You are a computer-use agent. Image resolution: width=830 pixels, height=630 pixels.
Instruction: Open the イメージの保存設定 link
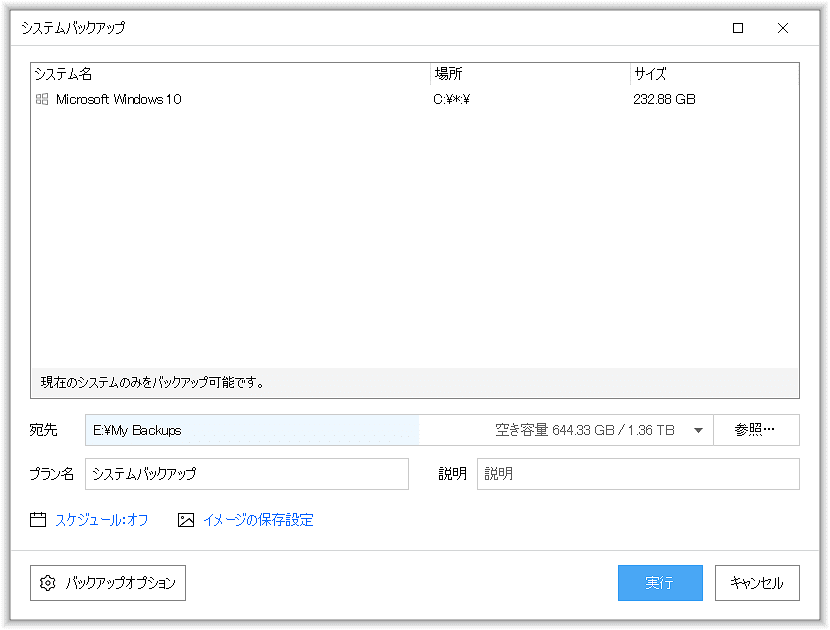[258, 520]
